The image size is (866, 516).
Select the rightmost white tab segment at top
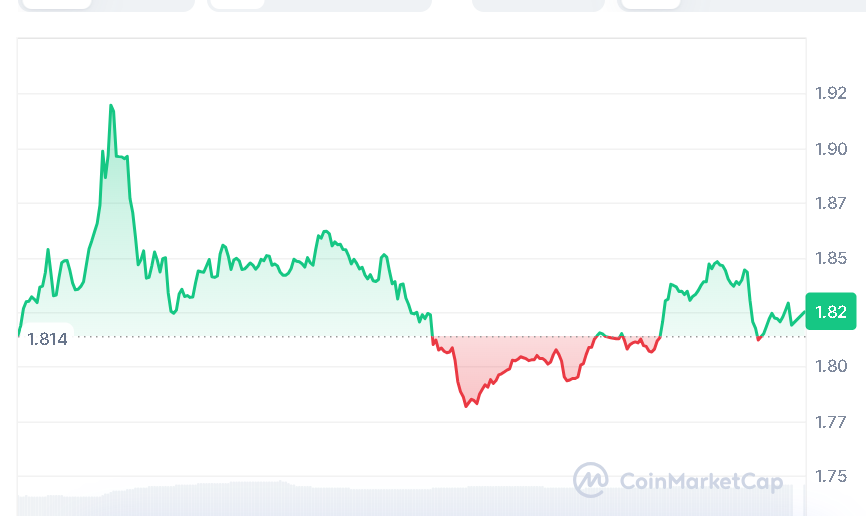pyautogui.click(x=650, y=3)
